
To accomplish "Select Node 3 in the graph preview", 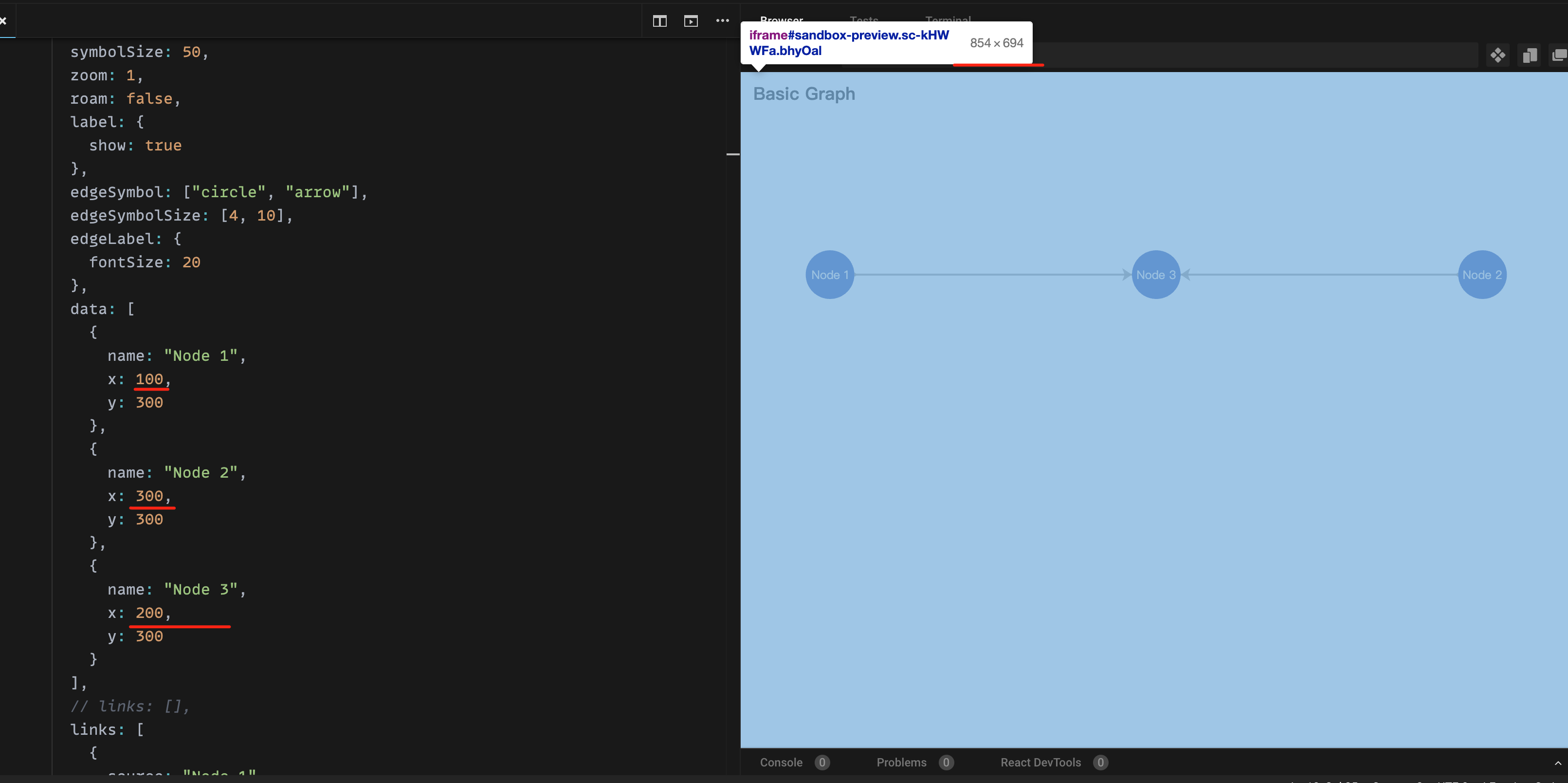I will pos(1156,275).
